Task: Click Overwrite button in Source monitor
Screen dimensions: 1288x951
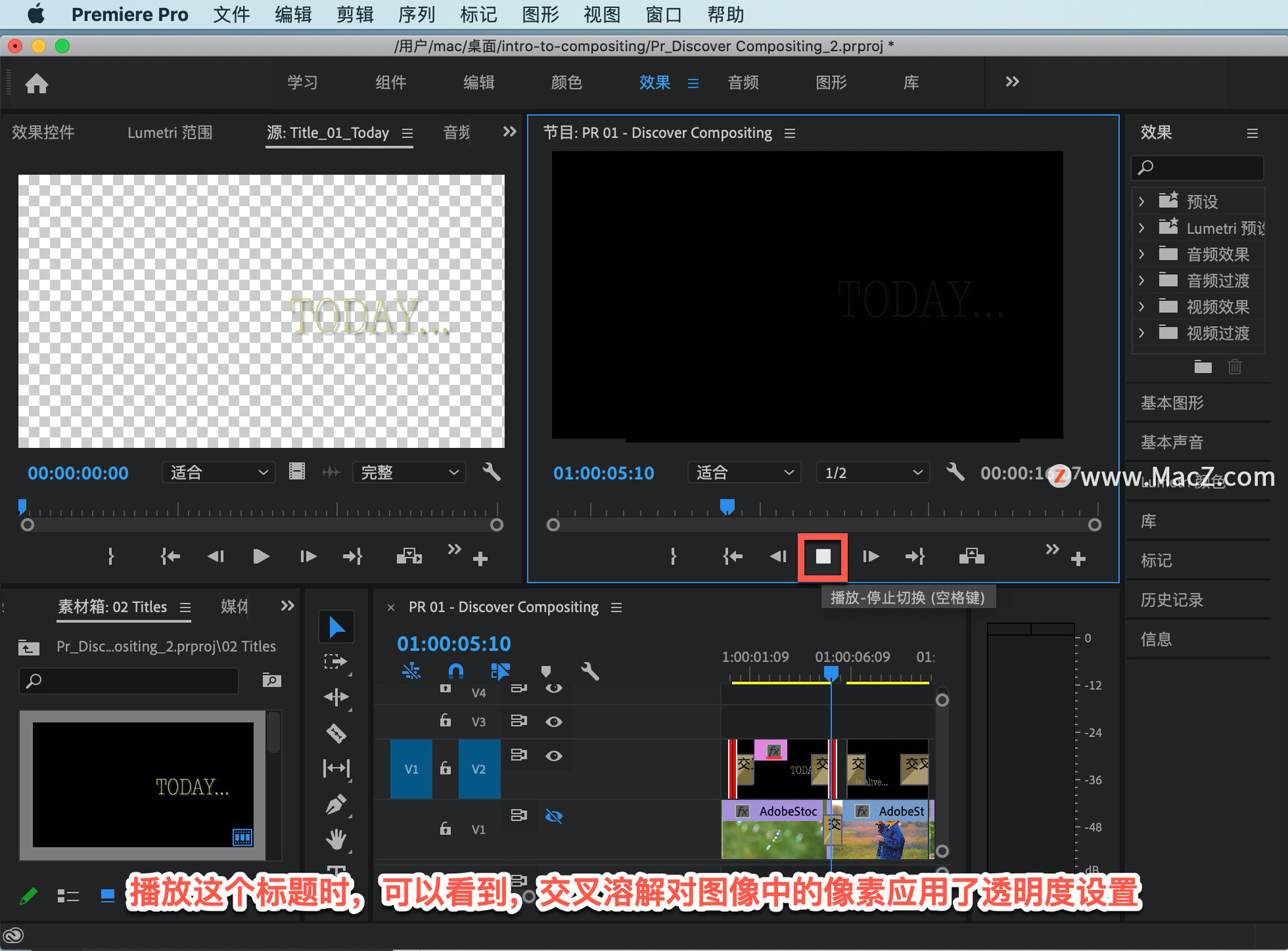Action: (x=409, y=556)
